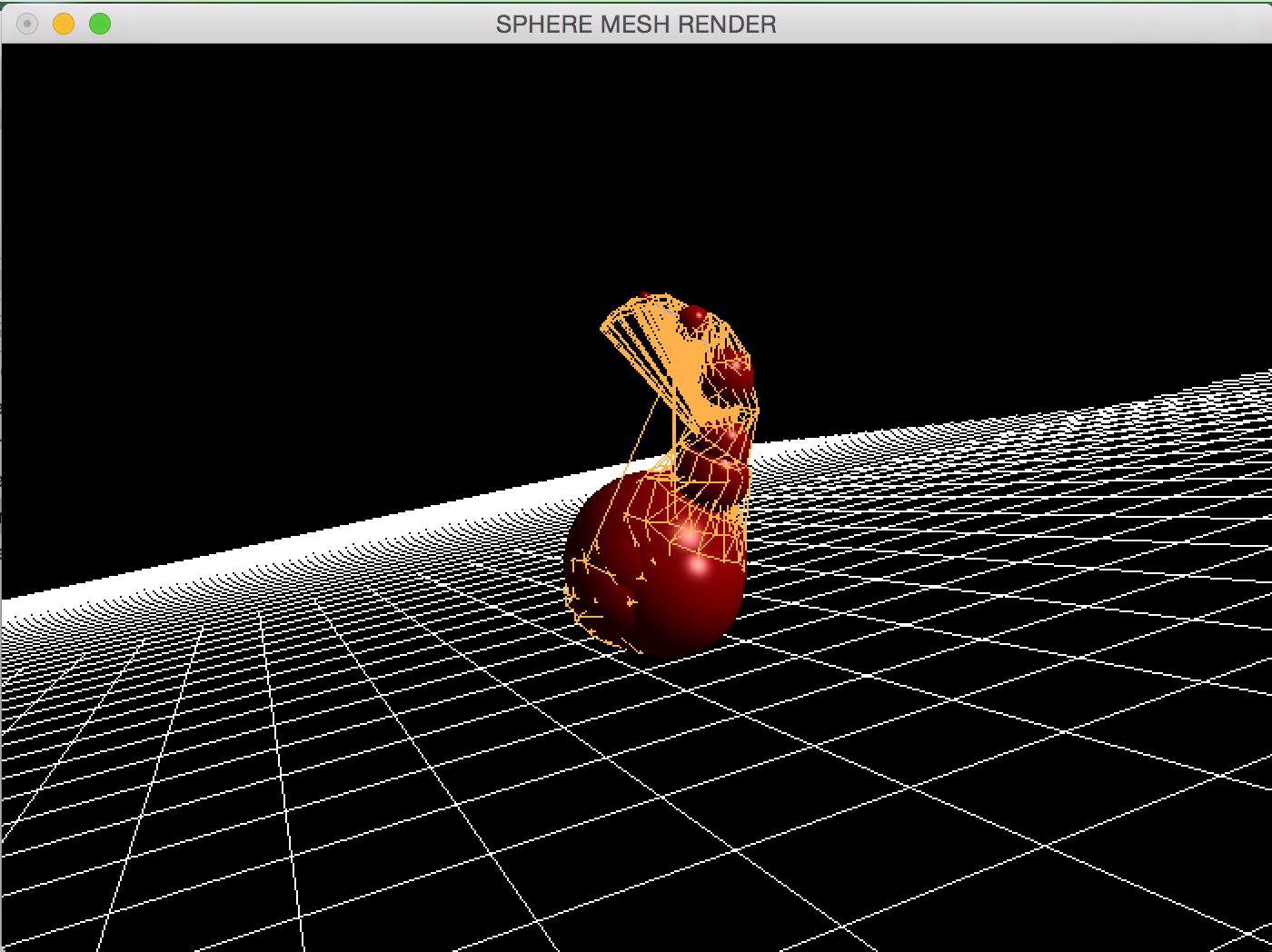The image size is (1272, 952).
Task: Click the pointed left tip of the orange mesh
Action: 604,327
